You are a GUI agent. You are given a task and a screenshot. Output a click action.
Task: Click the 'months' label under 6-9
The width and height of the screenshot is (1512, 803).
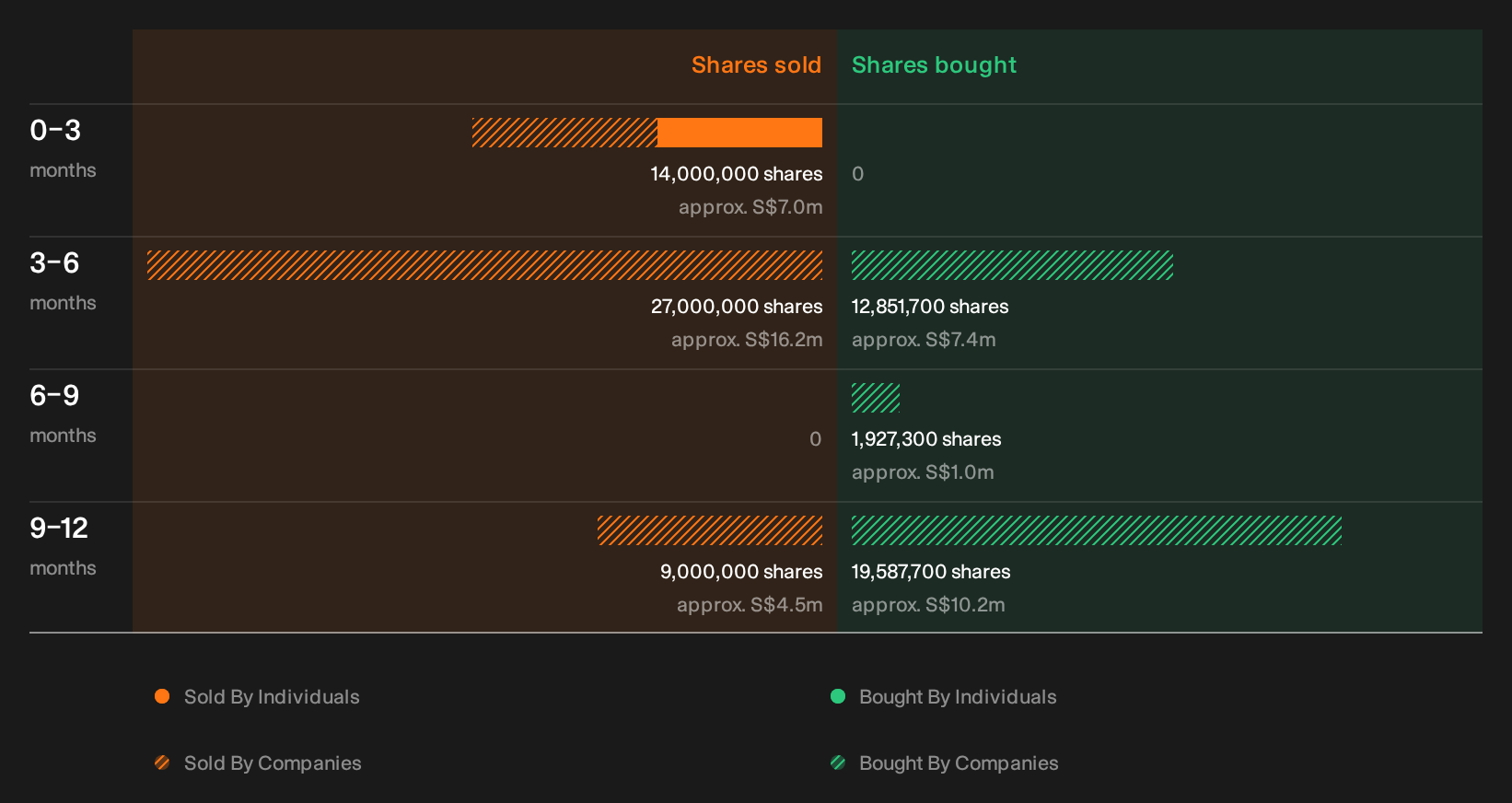click(x=63, y=436)
